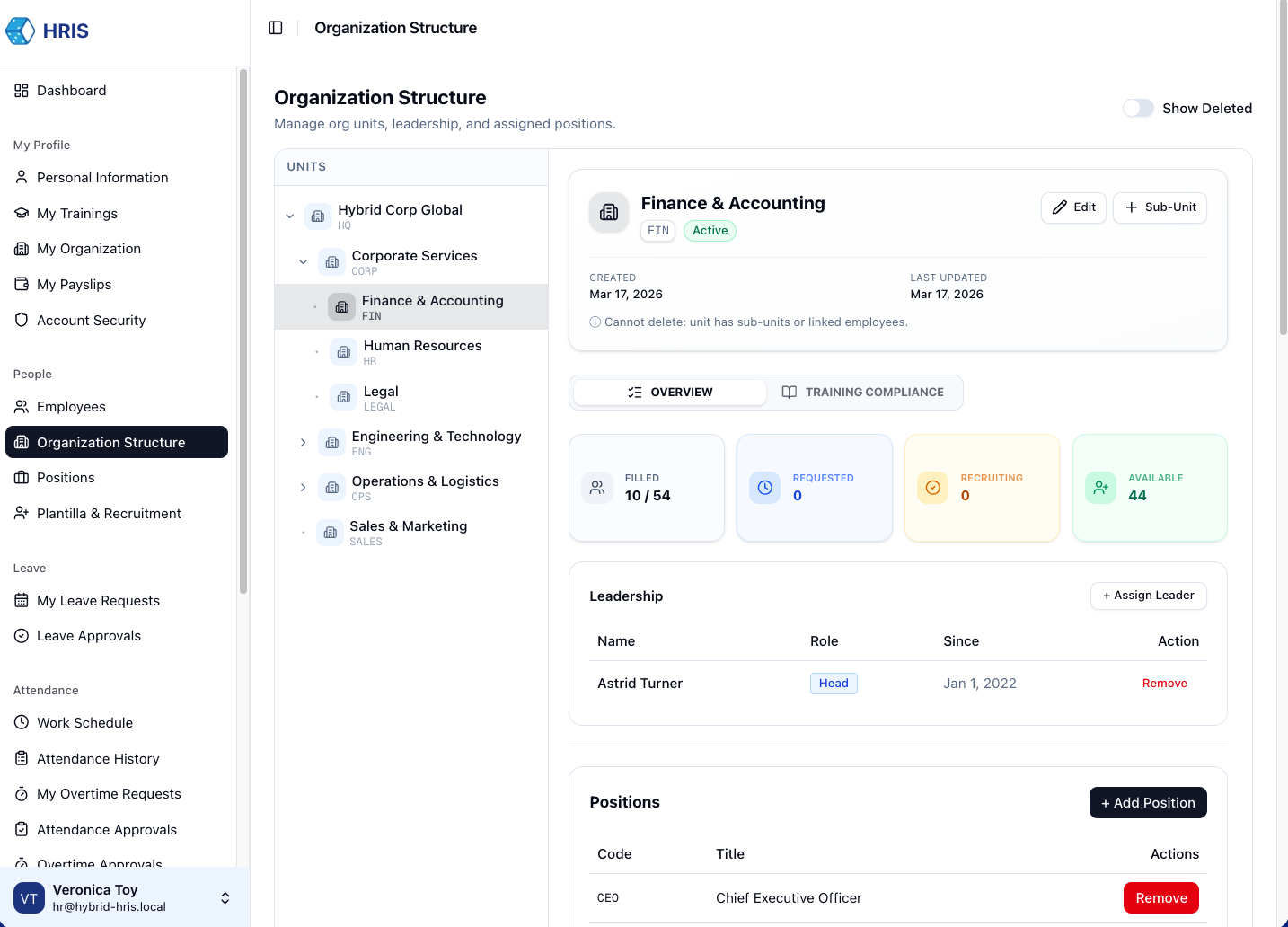Viewport: 1288px width, 927px height.
Task: Expand the Operations & Logistics unit
Action: [x=304, y=488]
